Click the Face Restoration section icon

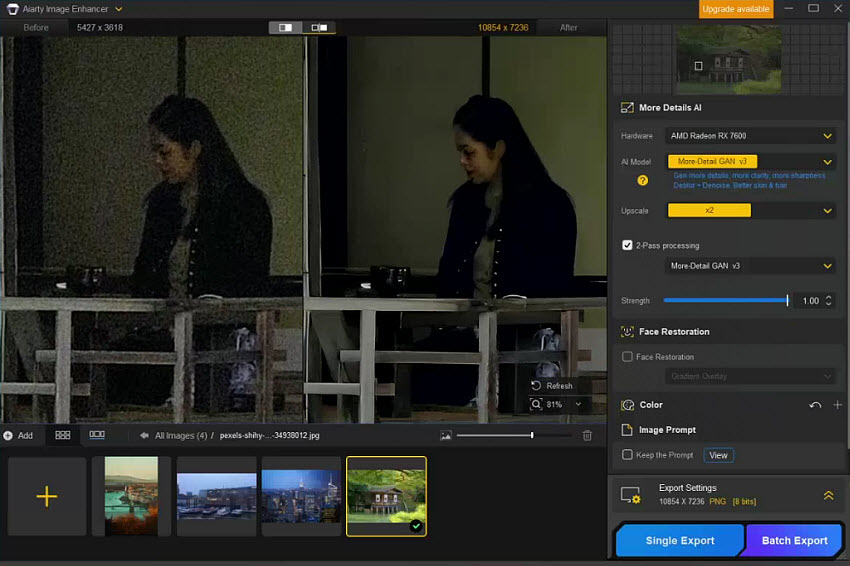click(x=627, y=332)
